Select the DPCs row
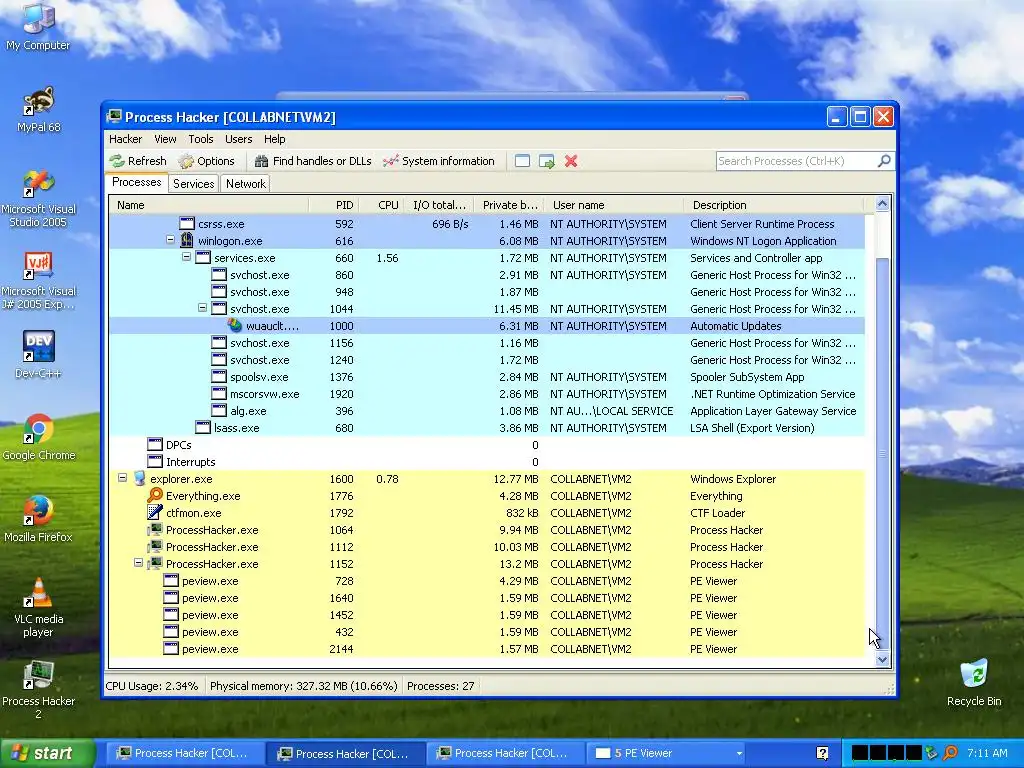Screen dimensions: 1024x768 pyautogui.click(x=487, y=445)
